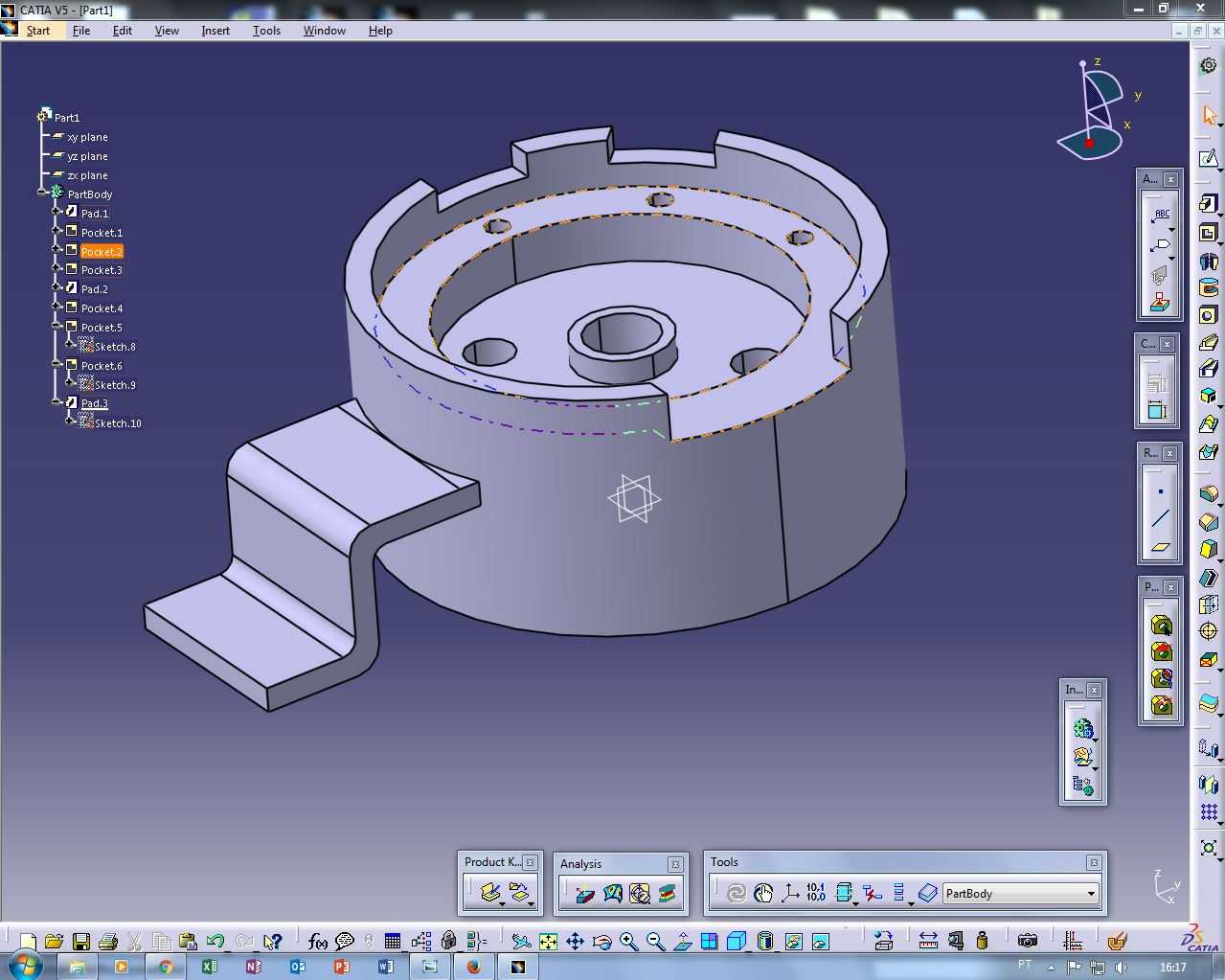The height and width of the screenshot is (980, 1225).
Task: Open the PartBody combo box in Tools
Action: 1020,894
